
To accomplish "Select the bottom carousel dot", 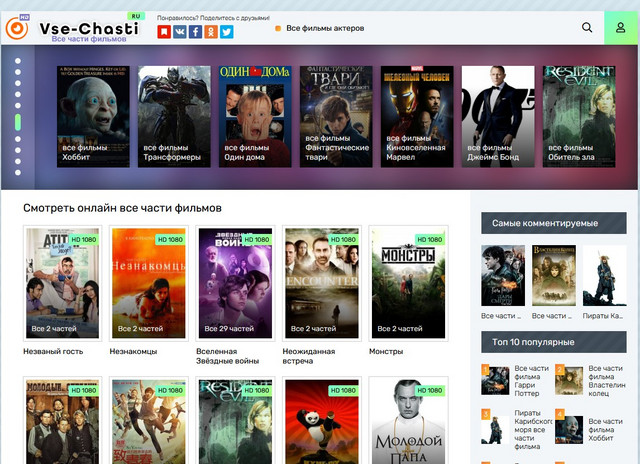I will [x=18, y=172].
